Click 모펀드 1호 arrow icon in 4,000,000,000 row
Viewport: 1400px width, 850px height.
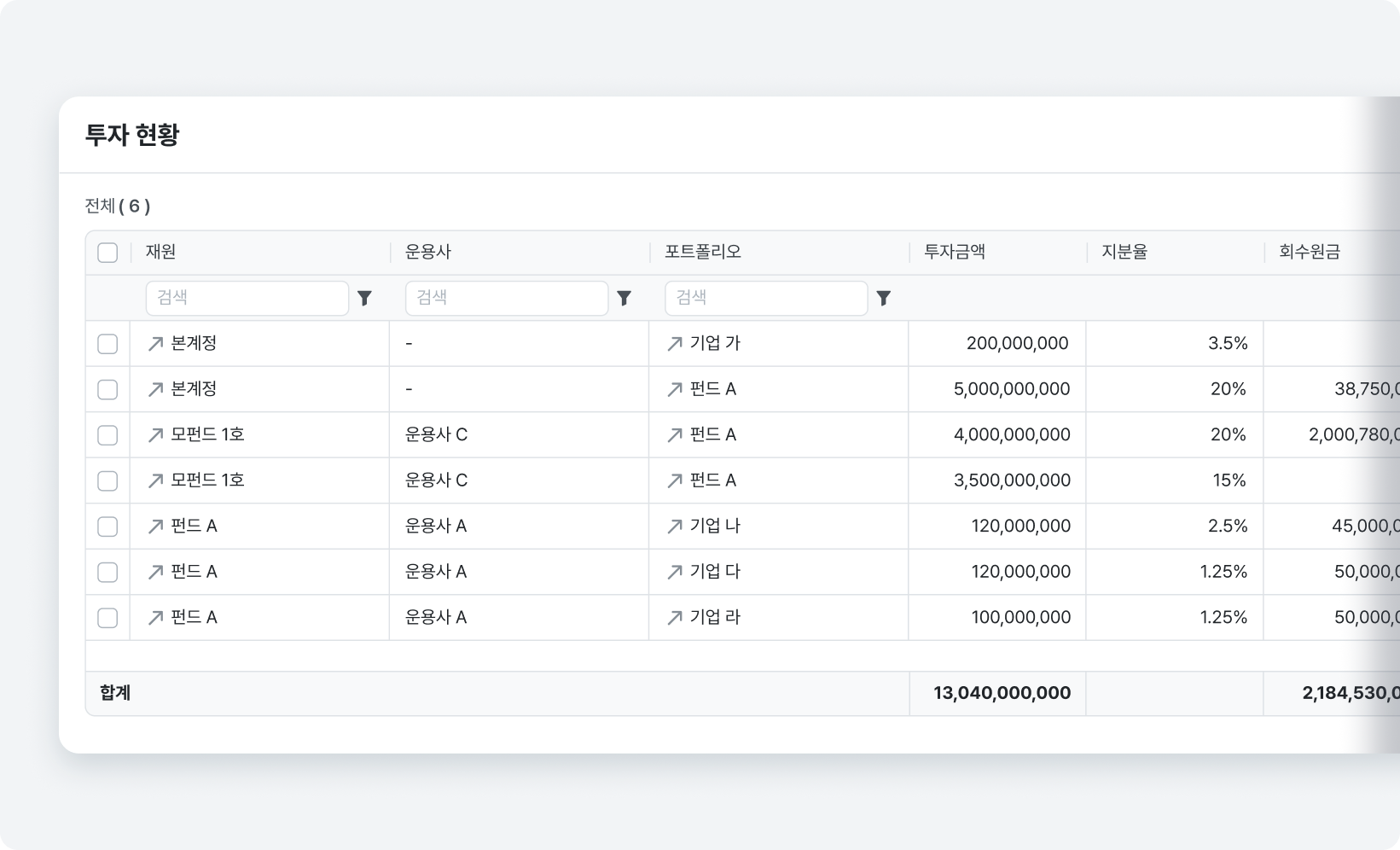click(155, 434)
